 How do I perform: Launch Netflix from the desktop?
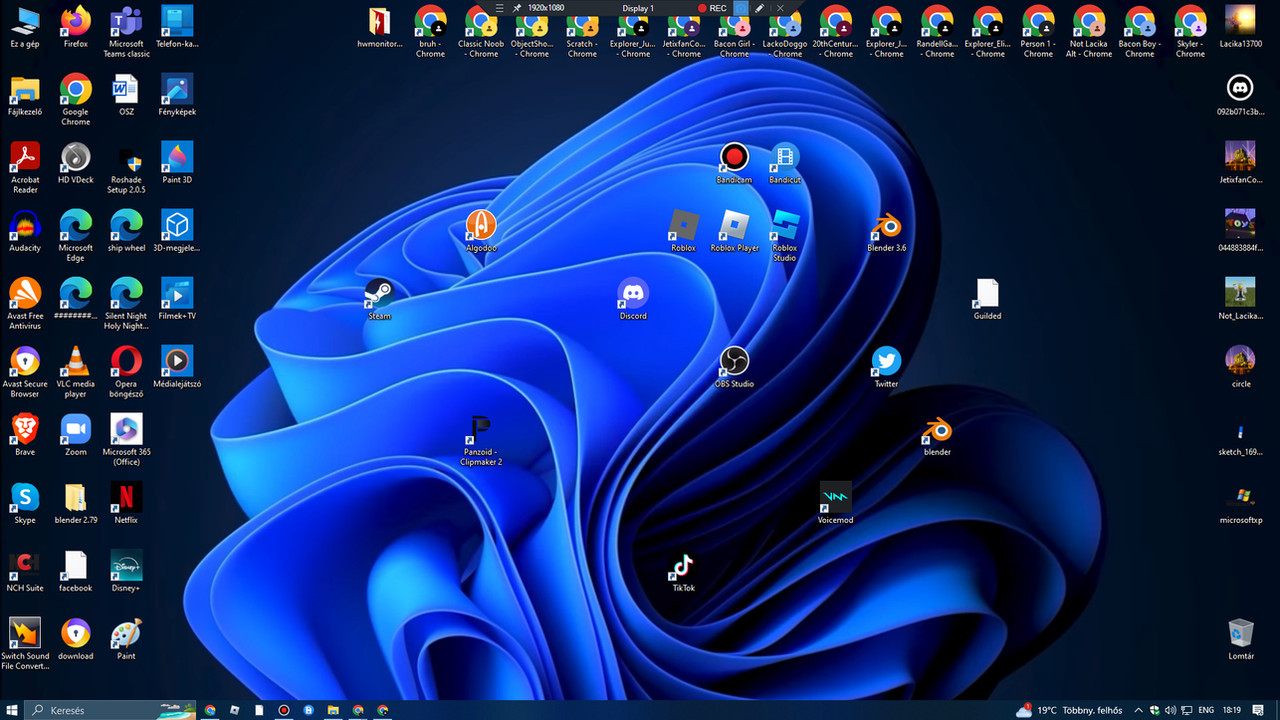pos(126,503)
